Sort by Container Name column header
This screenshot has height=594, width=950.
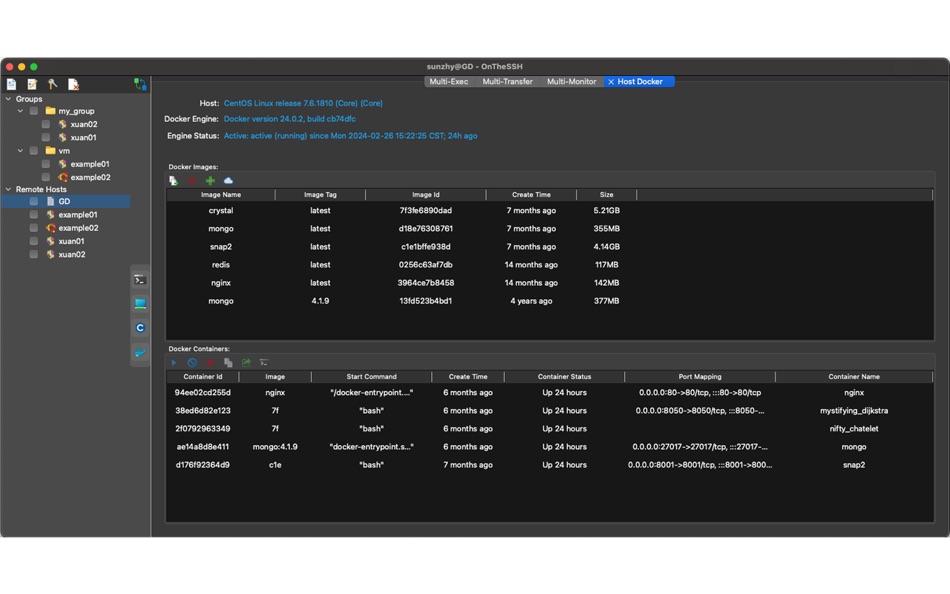click(x=854, y=376)
